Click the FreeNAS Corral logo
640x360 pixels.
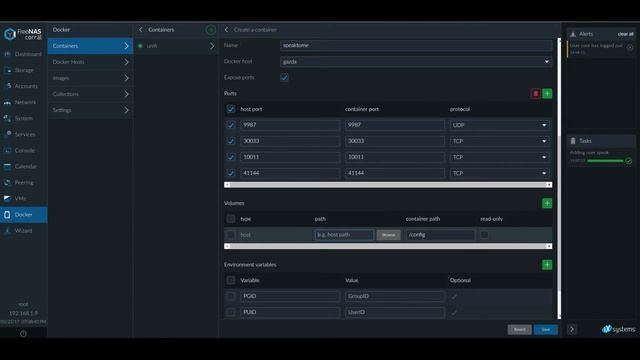coord(23,34)
